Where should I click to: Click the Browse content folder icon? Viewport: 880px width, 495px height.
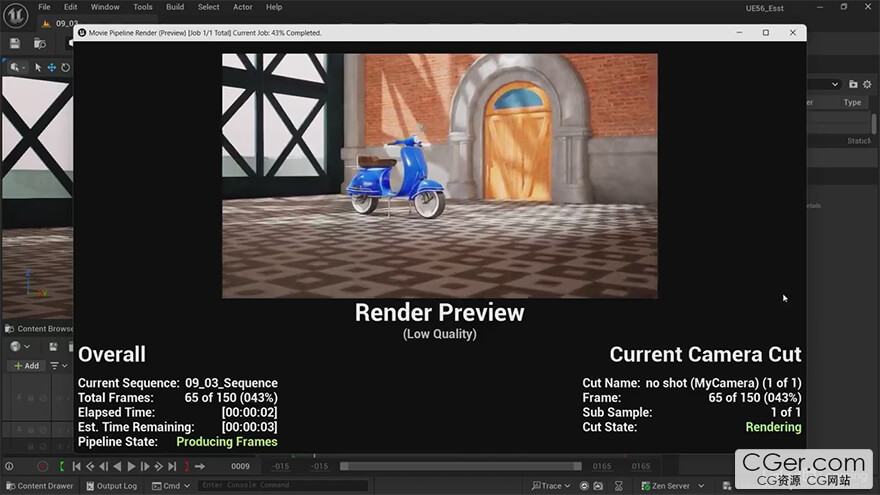(40, 43)
